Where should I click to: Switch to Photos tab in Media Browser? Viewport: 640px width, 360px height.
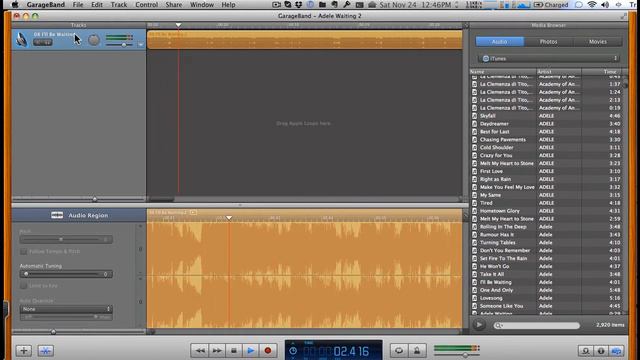click(x=549, y=42)
